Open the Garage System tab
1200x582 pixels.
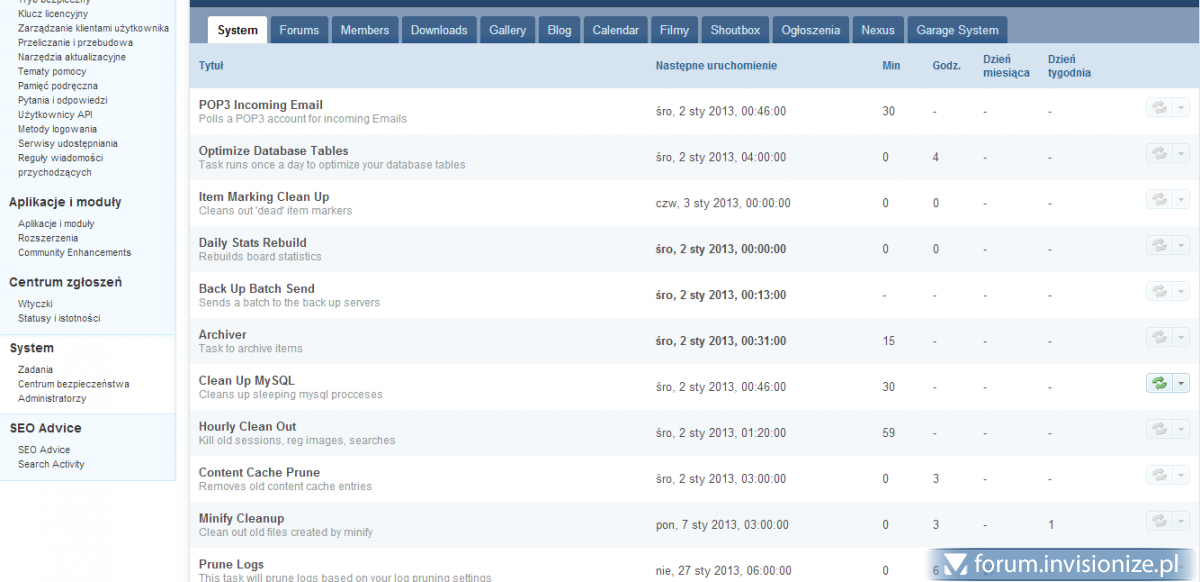coord(957,30)
